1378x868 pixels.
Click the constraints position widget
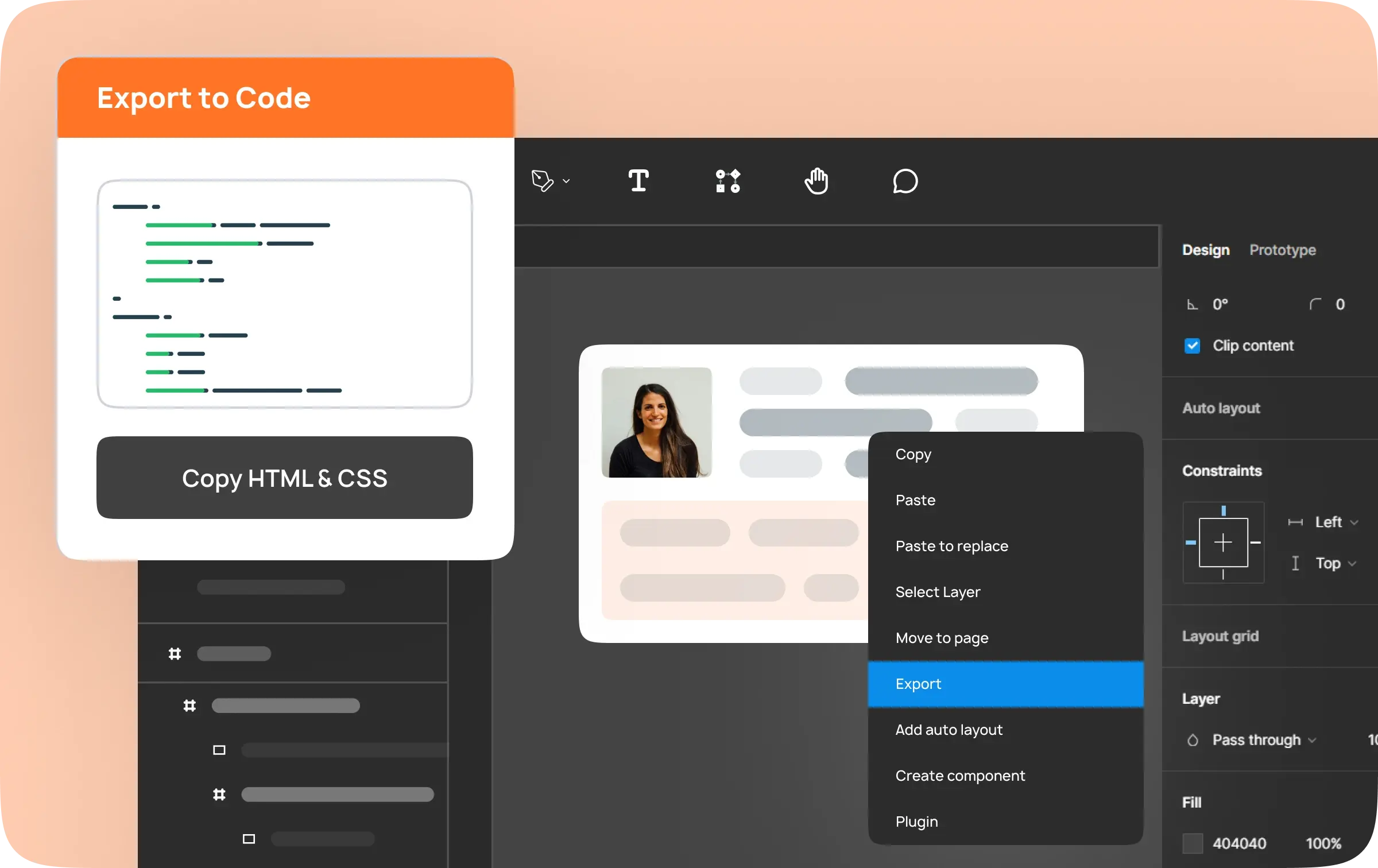tap(1224, 542)
